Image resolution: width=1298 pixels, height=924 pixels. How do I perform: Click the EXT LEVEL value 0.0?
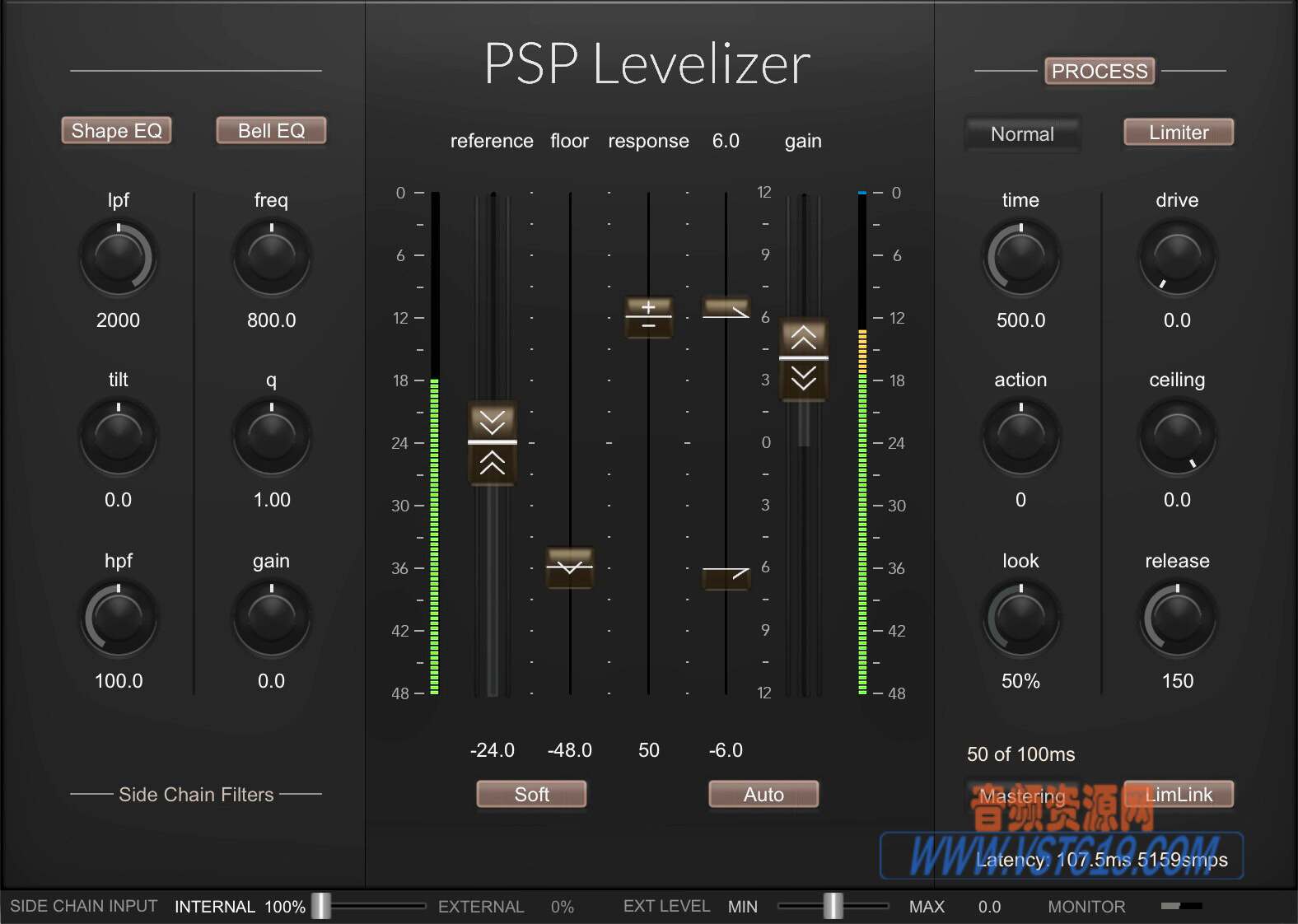click(990, 907)
